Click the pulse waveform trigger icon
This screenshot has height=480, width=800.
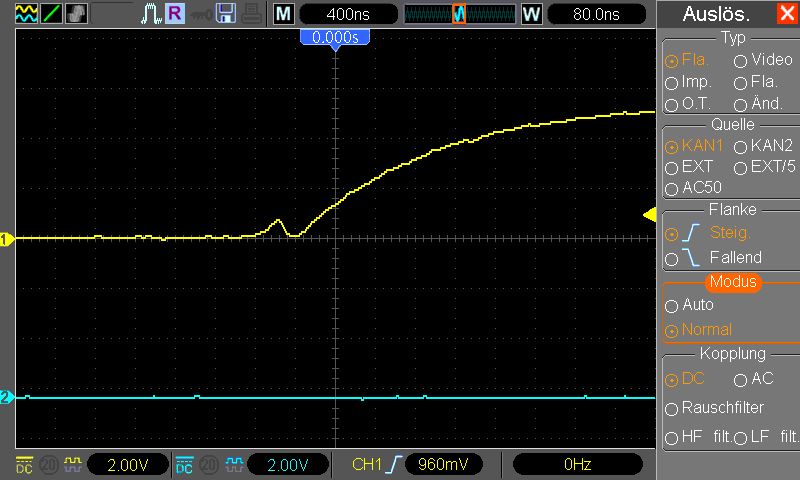(151, 14)
